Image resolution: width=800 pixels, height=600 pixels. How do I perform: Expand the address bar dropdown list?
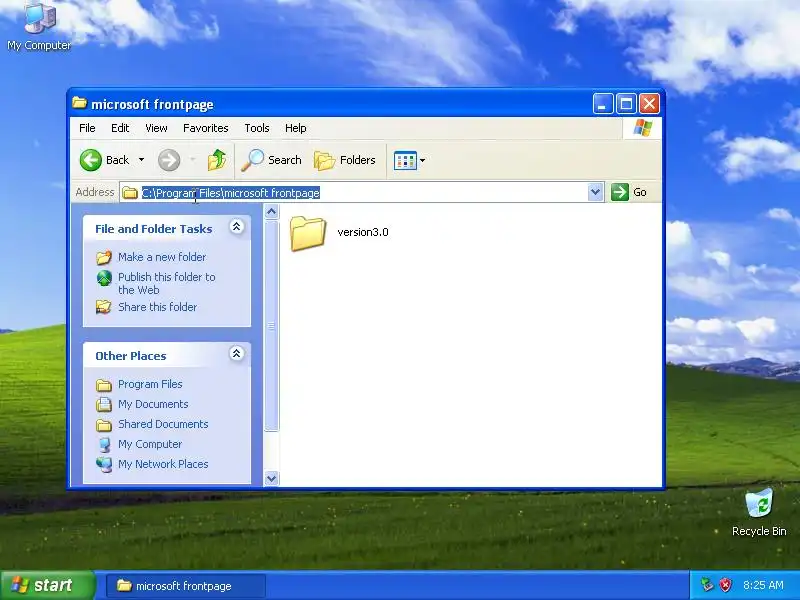click(595, 192)
